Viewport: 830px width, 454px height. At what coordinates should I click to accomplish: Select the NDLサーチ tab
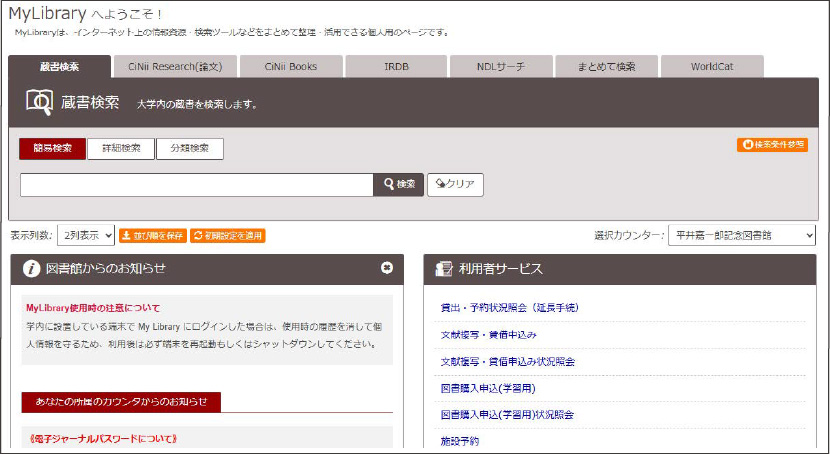(500, 67)
